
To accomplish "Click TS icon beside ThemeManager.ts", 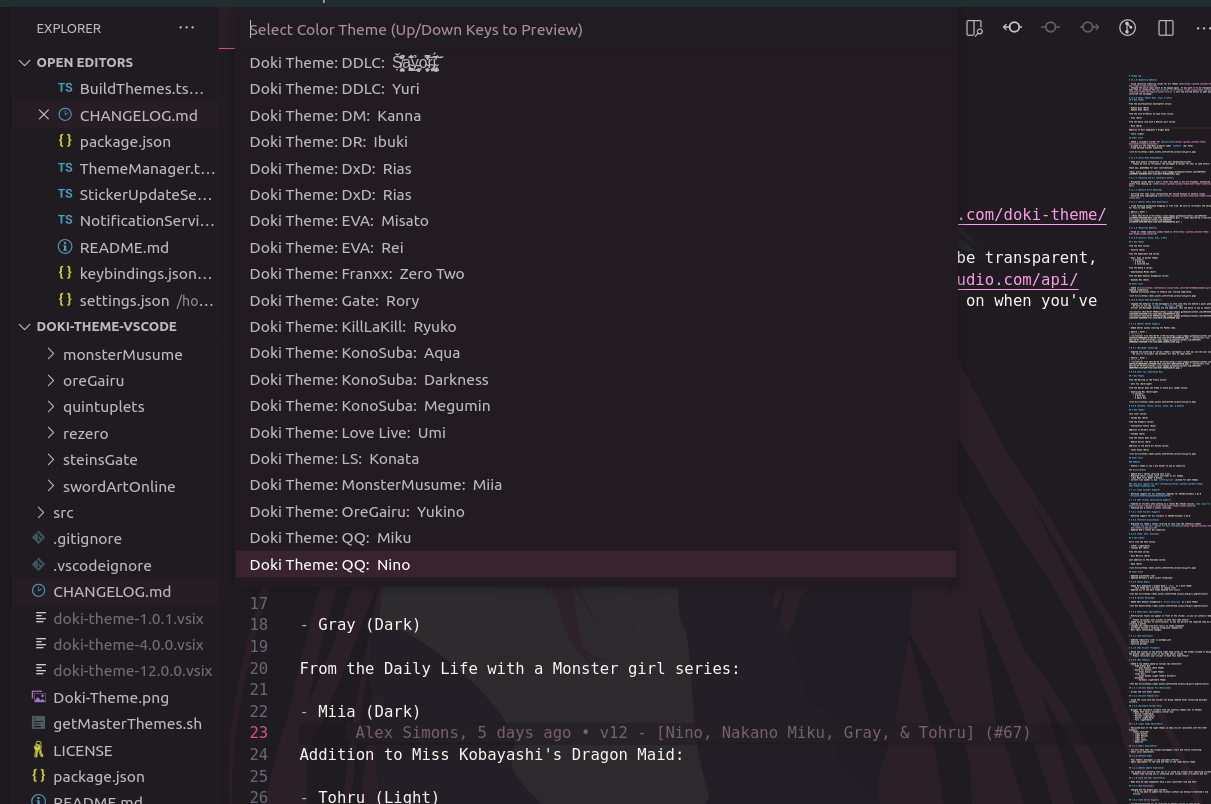I will pos(65,168).
